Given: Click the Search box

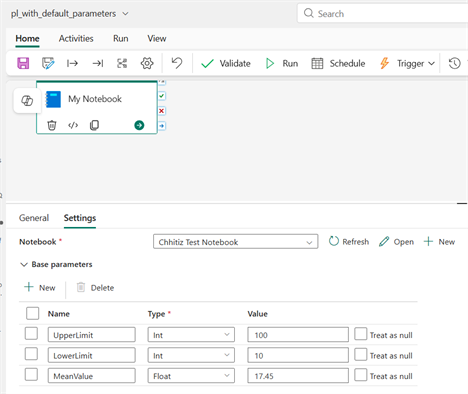Looking at the screenshot, I should 383,13.
